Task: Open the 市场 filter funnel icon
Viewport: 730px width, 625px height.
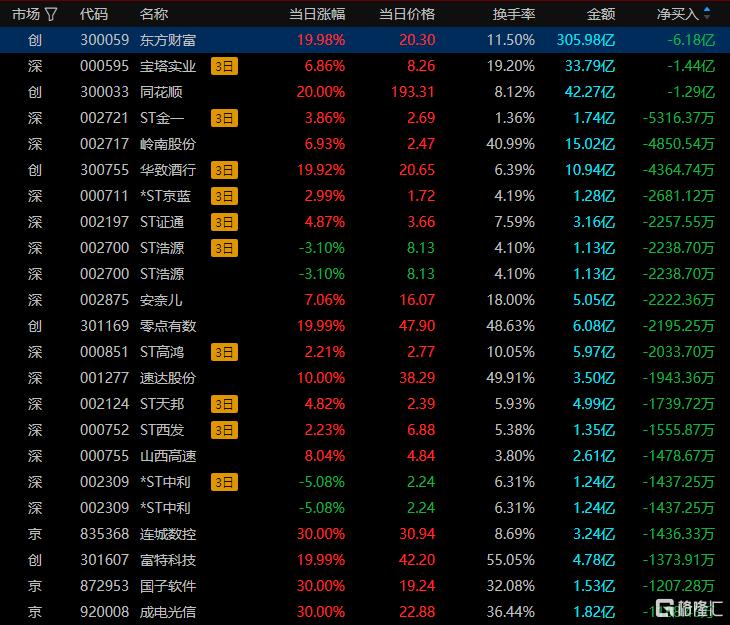Action: (x=51, y=14)
